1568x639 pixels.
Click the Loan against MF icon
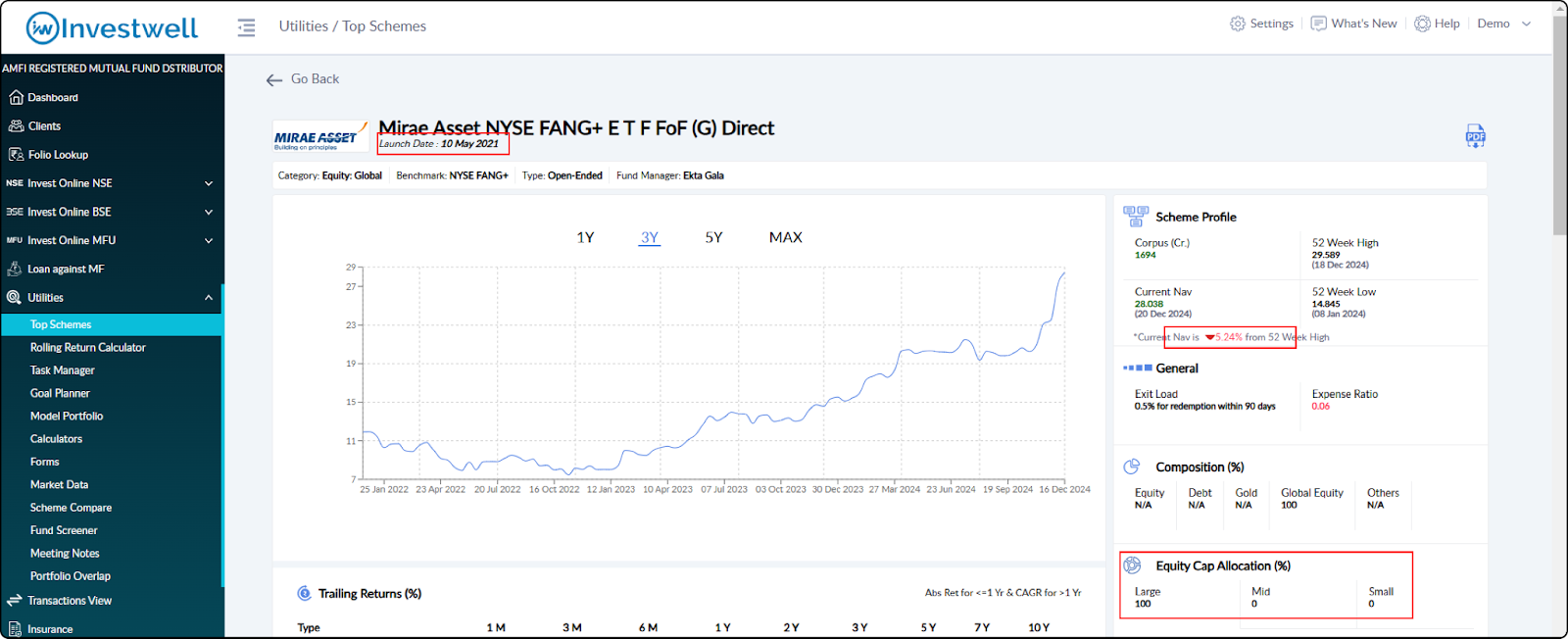pyautogui.click(x=15, y=269)
